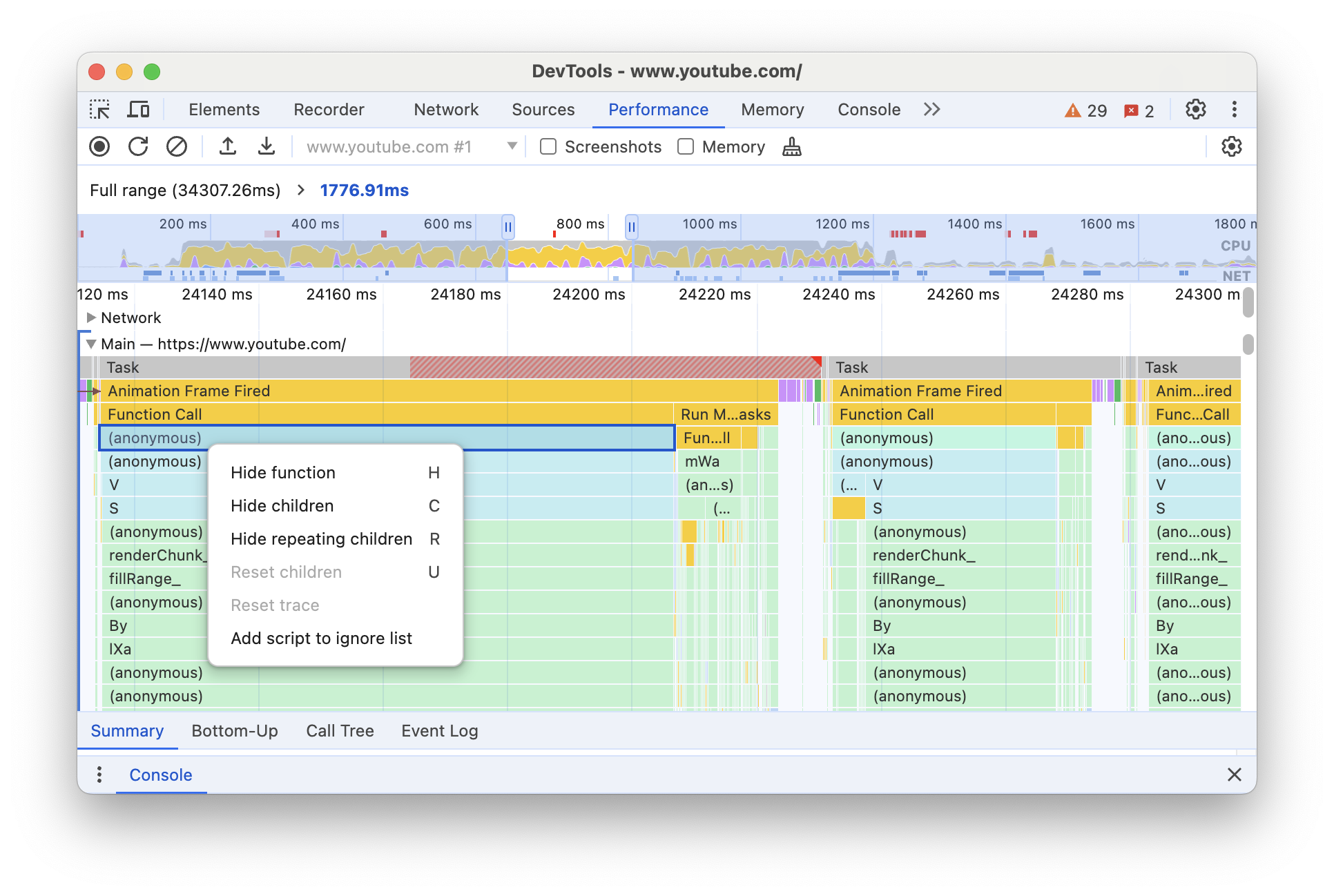Click the reload and profile button
Viewport: 1334px width, 896px height.
[x=138, y=147]
